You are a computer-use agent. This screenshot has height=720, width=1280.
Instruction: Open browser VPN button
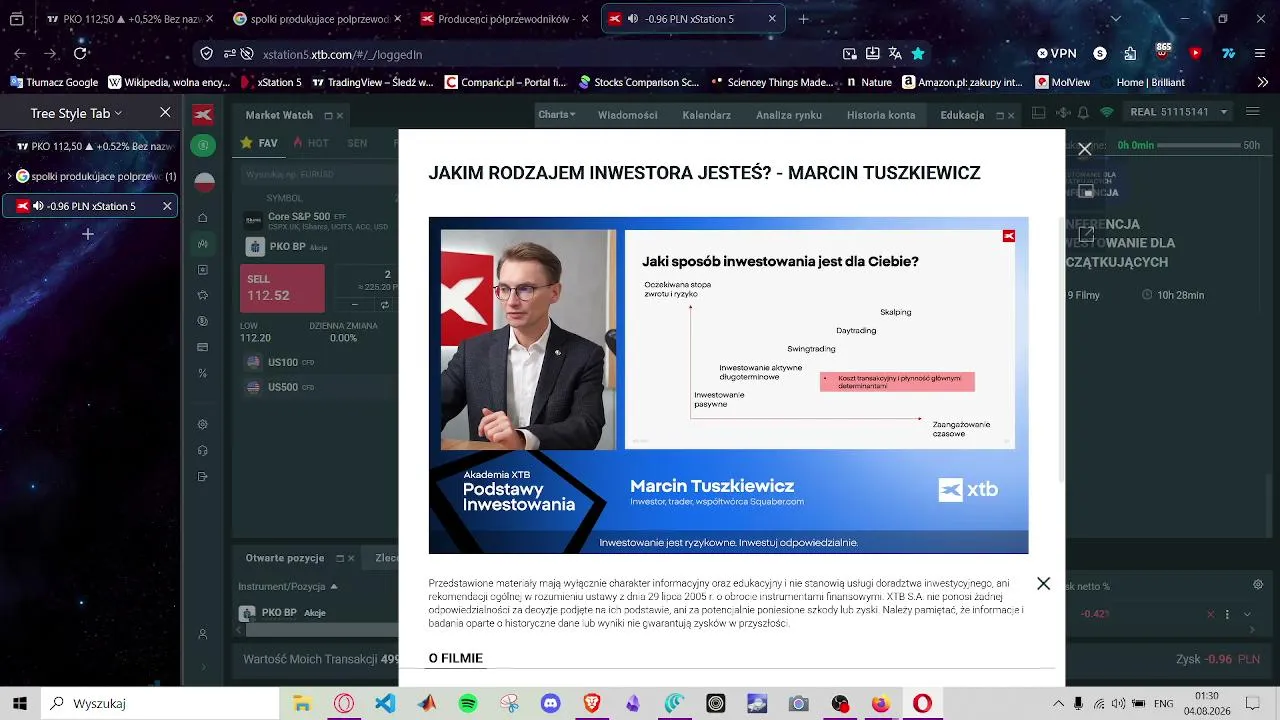[1056, 53]
